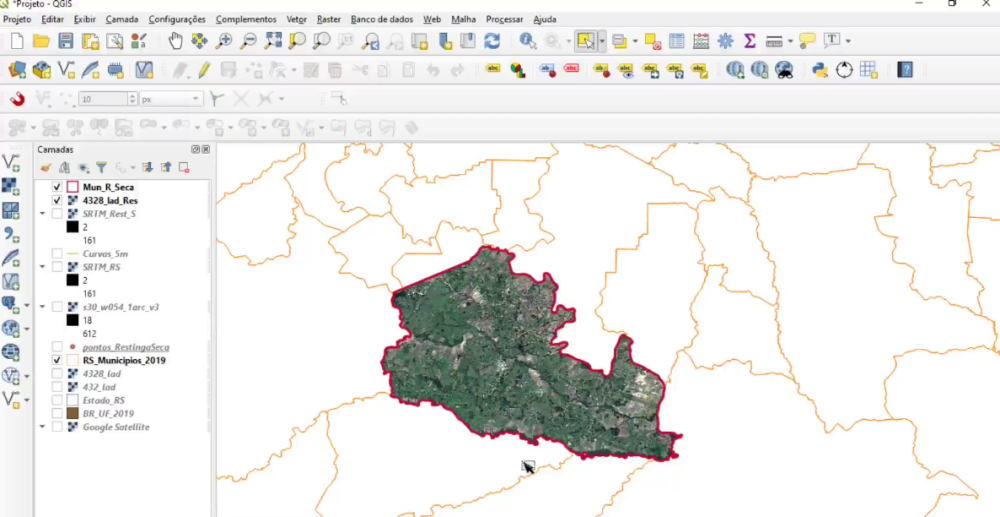The width and height of the screenshot is (1000, 517).
Task: Open the Processar menu
Action: [504, 20]
